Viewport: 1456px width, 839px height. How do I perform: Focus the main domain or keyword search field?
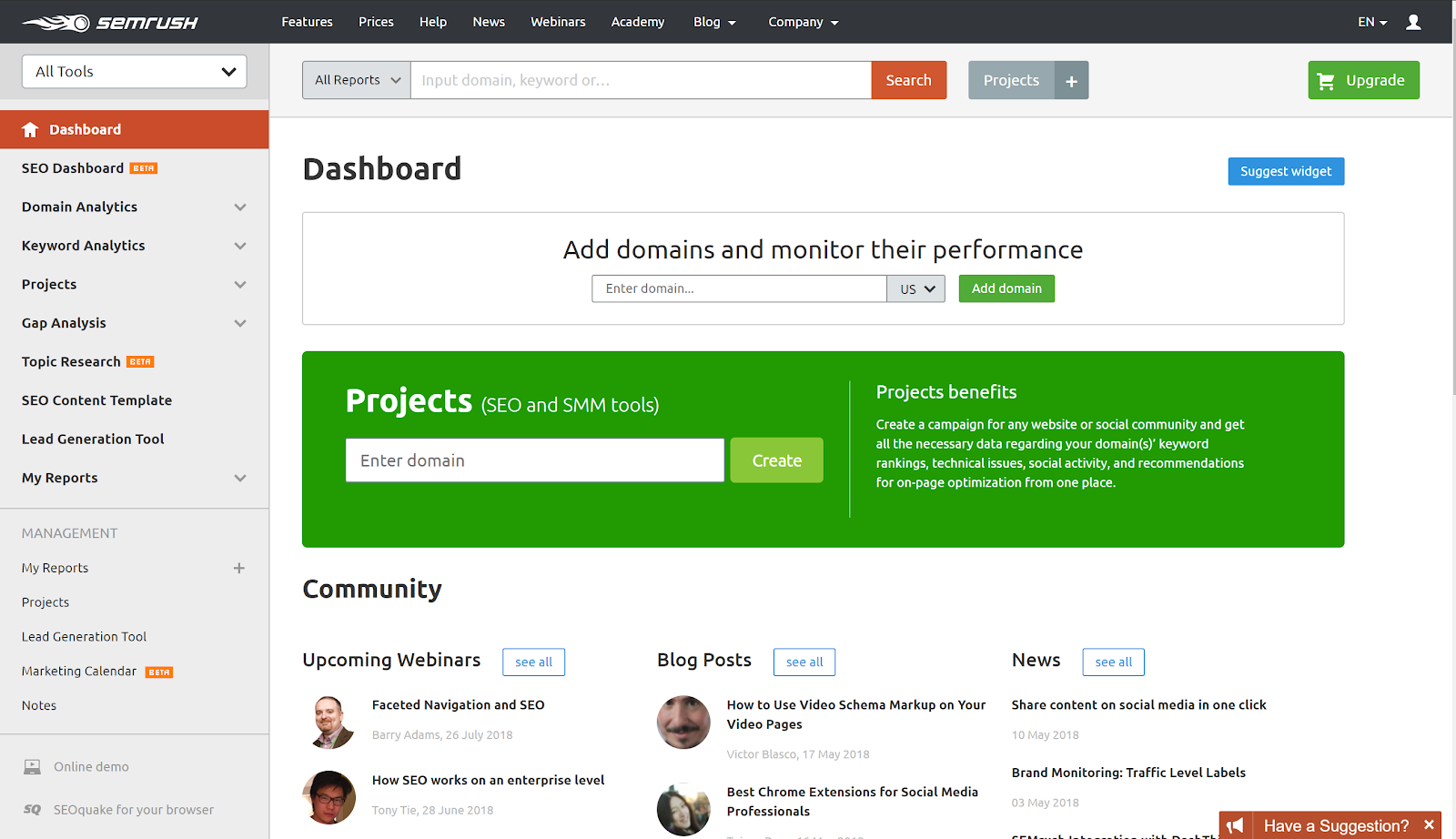click(x=642, y=80)
